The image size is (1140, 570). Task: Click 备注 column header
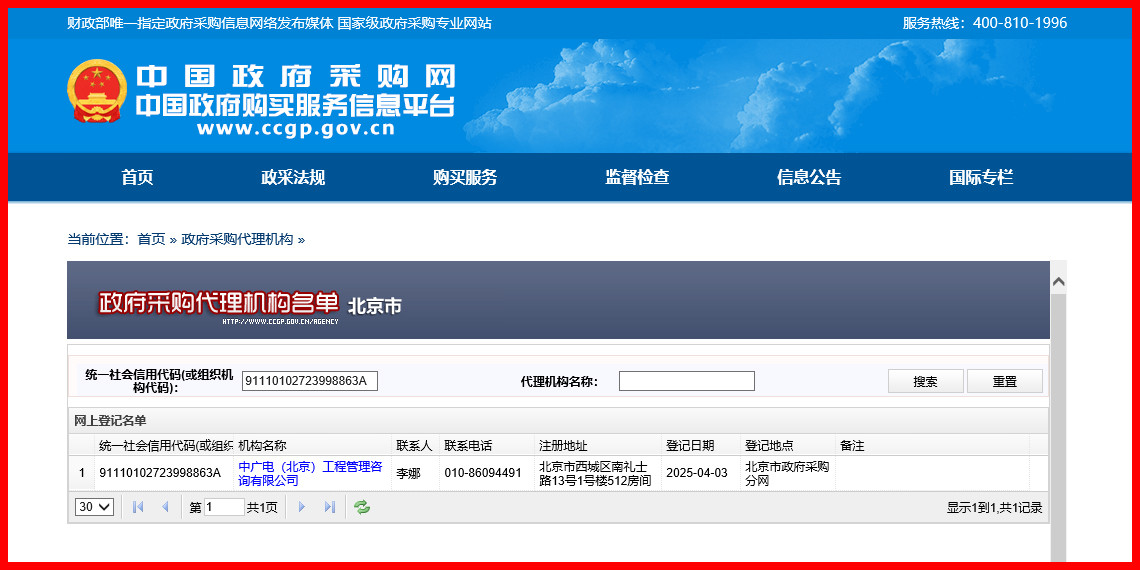pyautogui.click(x=932, y=446)
